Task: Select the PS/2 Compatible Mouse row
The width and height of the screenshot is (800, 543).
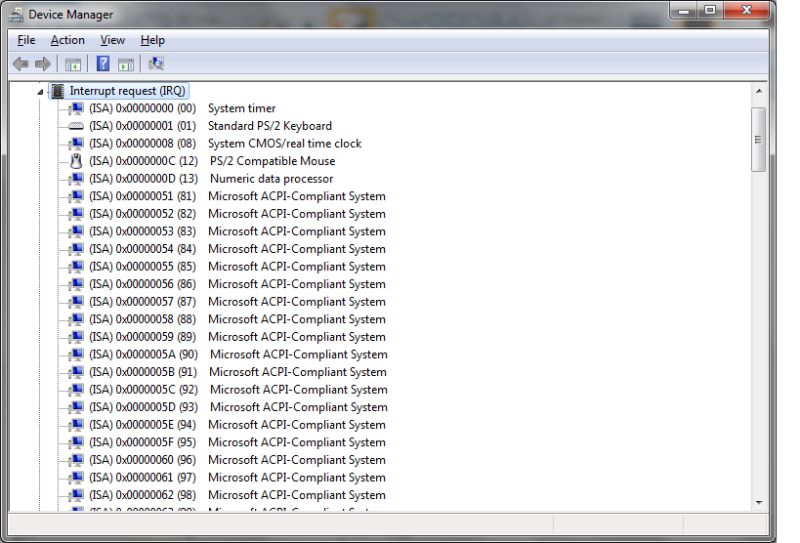Action: pos(212,161)
